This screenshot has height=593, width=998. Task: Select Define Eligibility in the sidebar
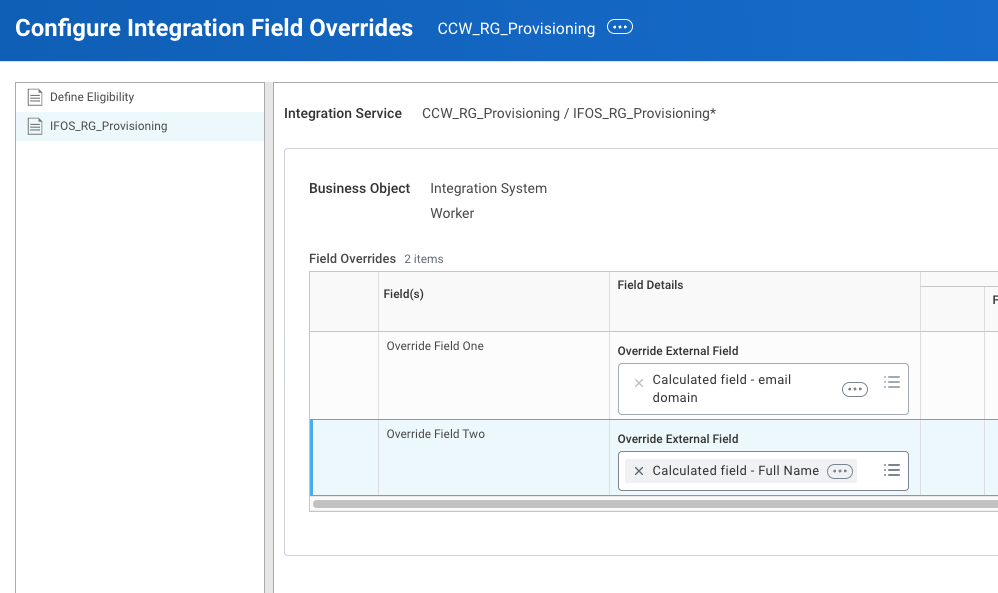[140, 97]
